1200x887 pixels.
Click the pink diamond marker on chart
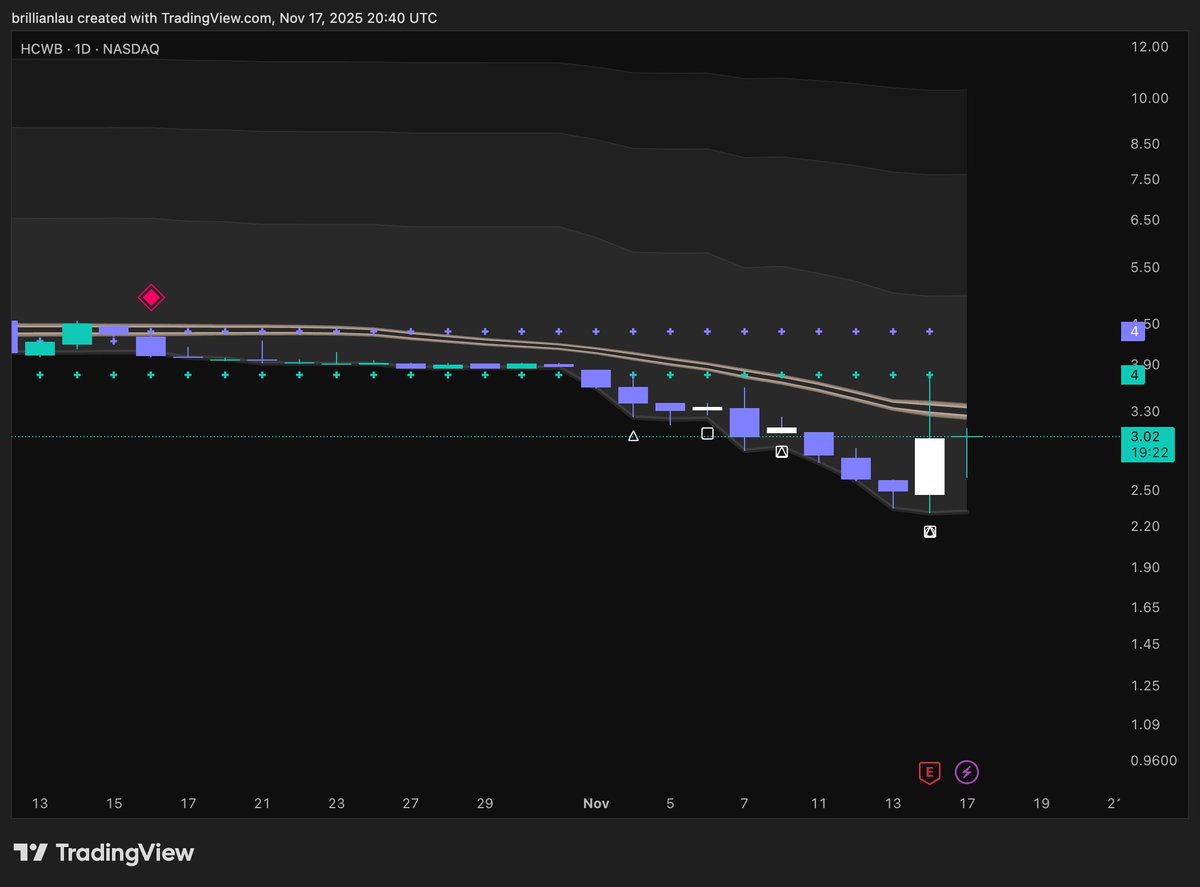[151, 297]
